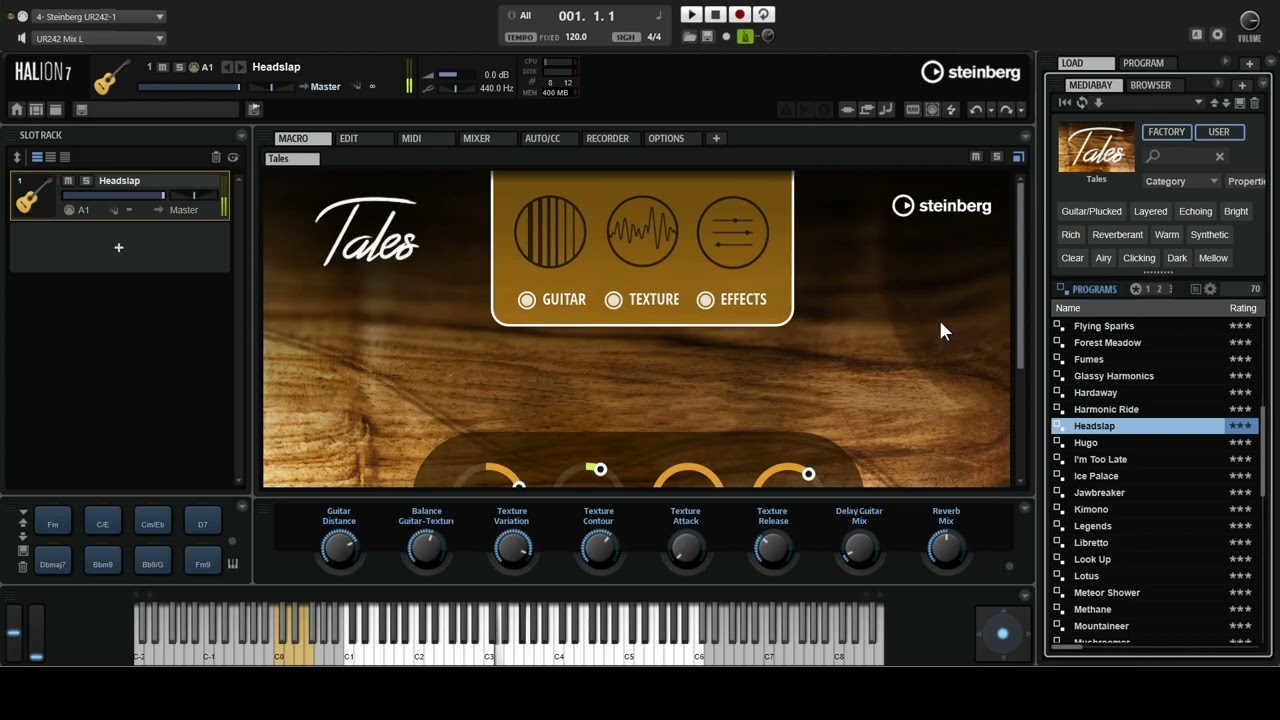Screen dimensions: 1280x720
Task: Solo the Headslap slot in Slot Rack
Action: (86, 181)
